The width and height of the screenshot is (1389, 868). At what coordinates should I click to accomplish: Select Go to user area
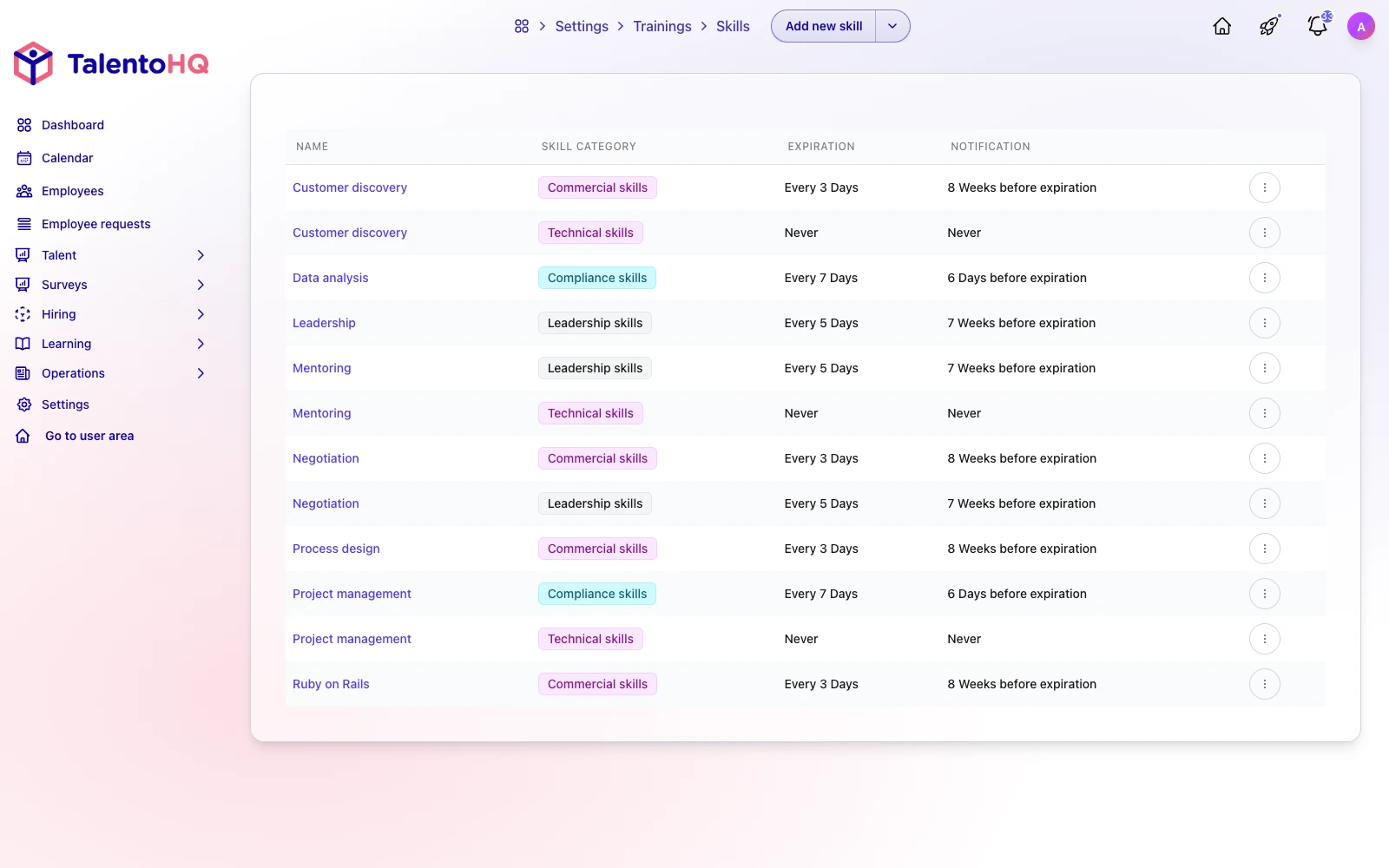pyautogui.click(x=89, y=436)
